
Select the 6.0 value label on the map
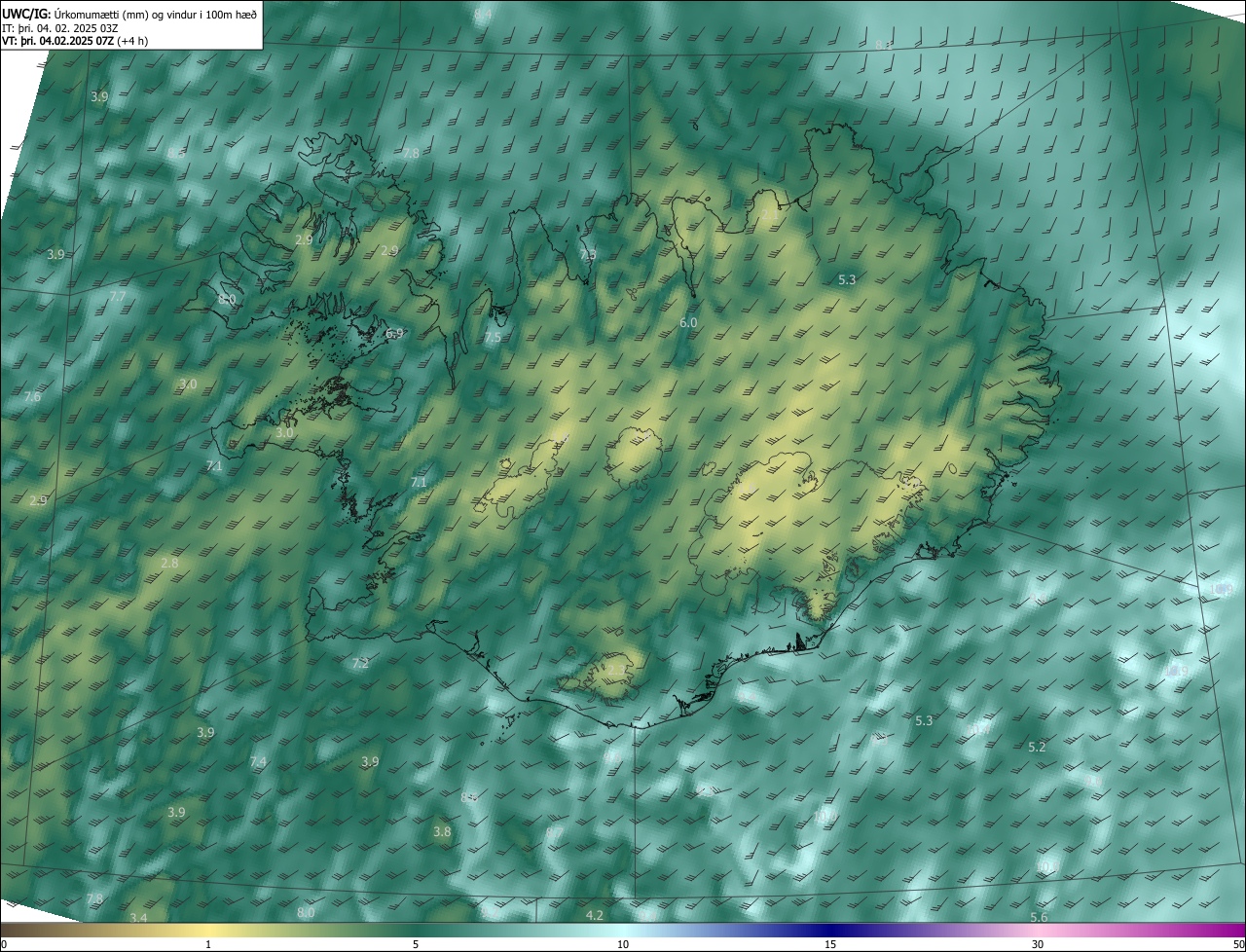point(688,322)
